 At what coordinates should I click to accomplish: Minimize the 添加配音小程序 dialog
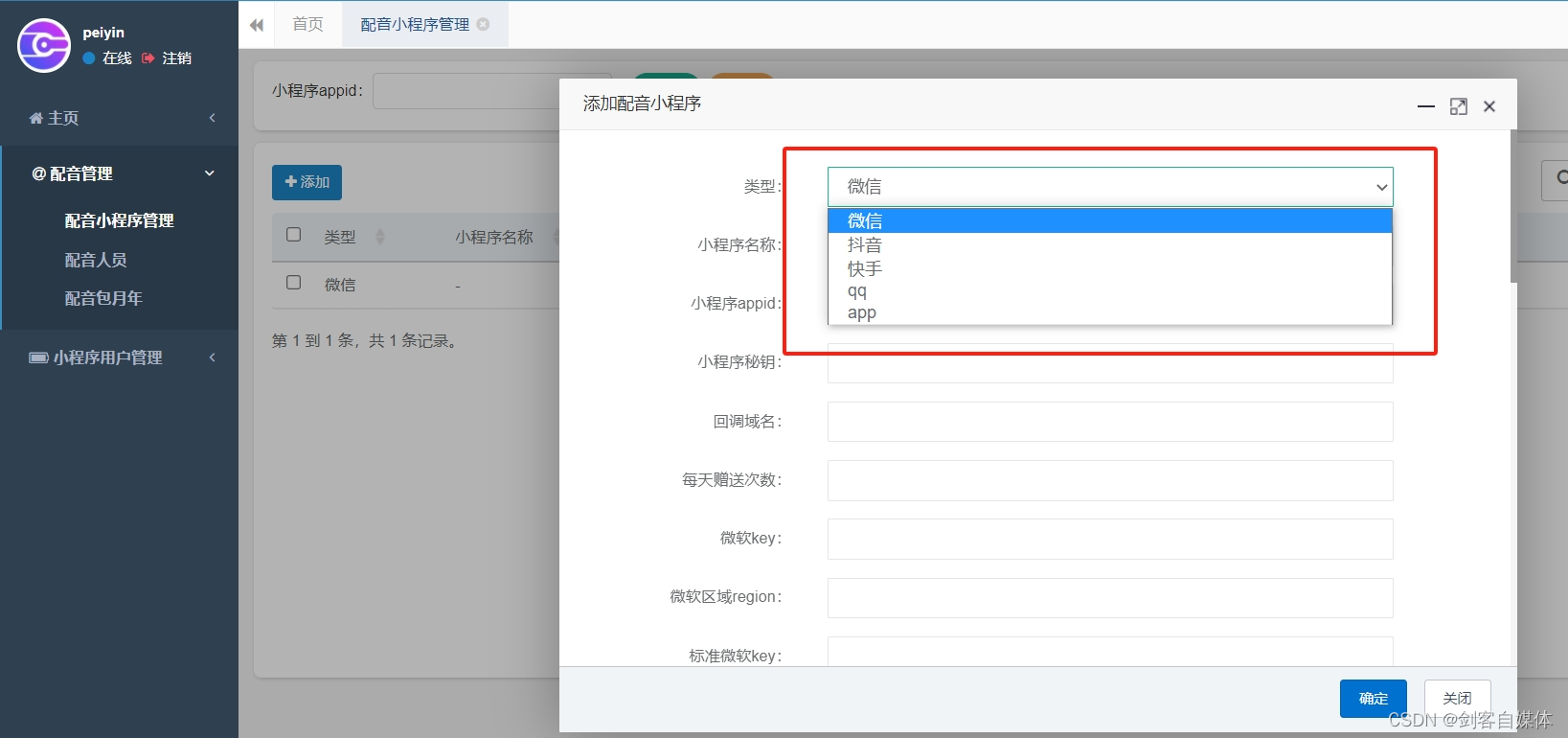1426,106
